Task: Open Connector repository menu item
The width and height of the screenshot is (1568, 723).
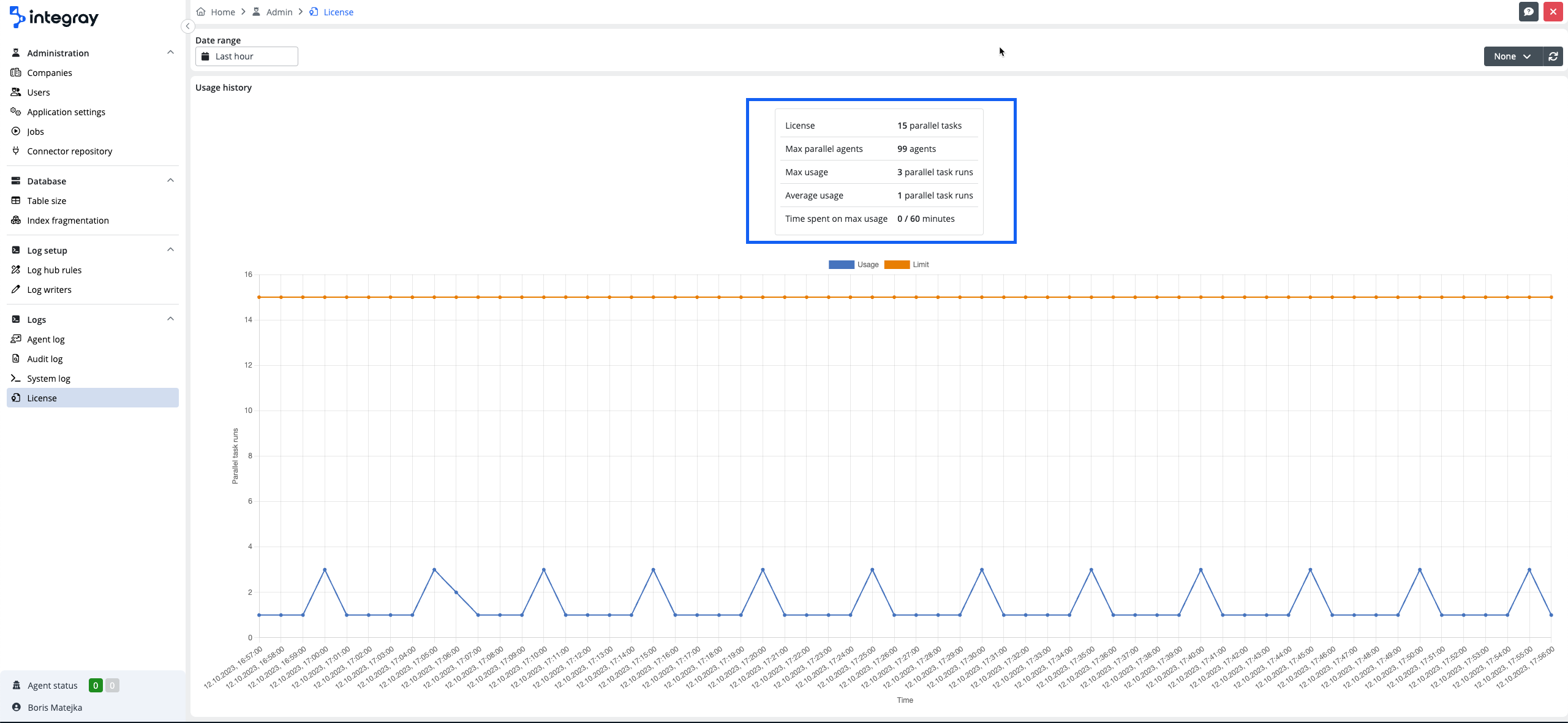Action: tap(69, 151)
